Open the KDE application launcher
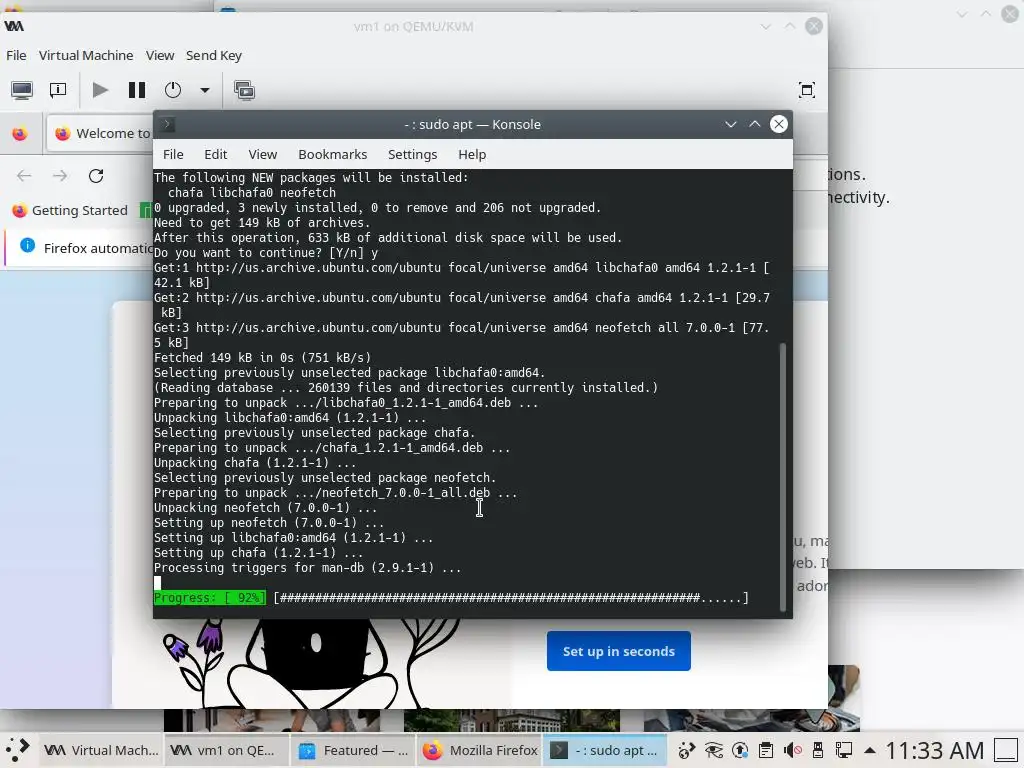Screen dimensions: 1024x768 [x=18, y=750]
